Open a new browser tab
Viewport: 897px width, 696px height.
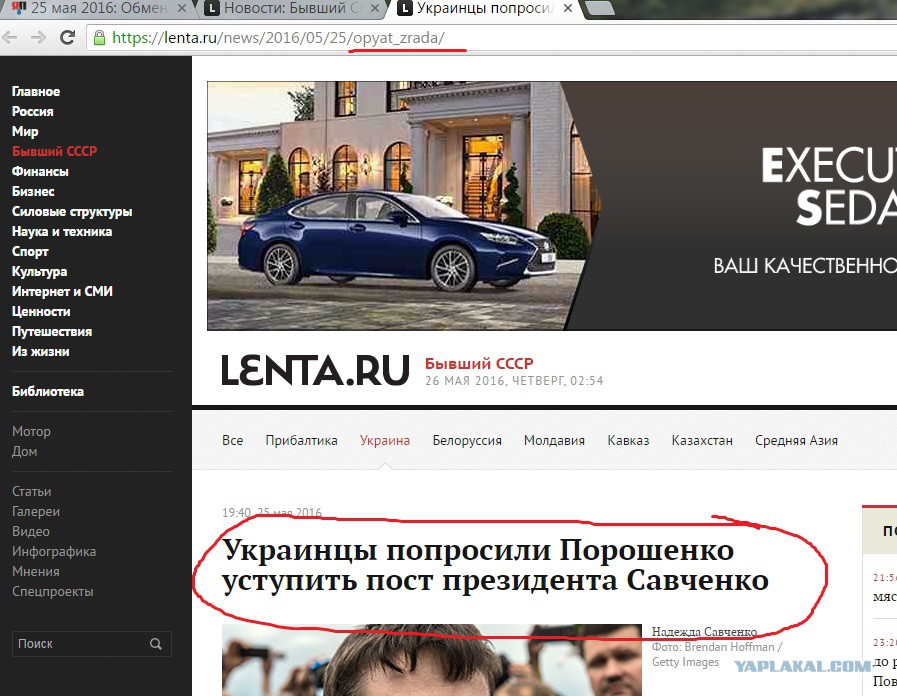(x=600, y=8)
